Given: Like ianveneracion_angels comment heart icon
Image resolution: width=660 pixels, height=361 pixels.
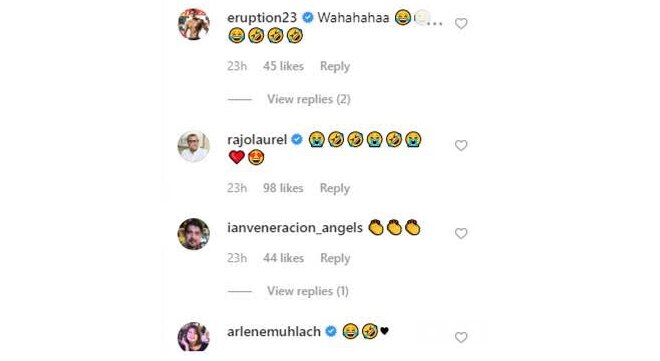Looking at the screenshot, I should [461, 234].
